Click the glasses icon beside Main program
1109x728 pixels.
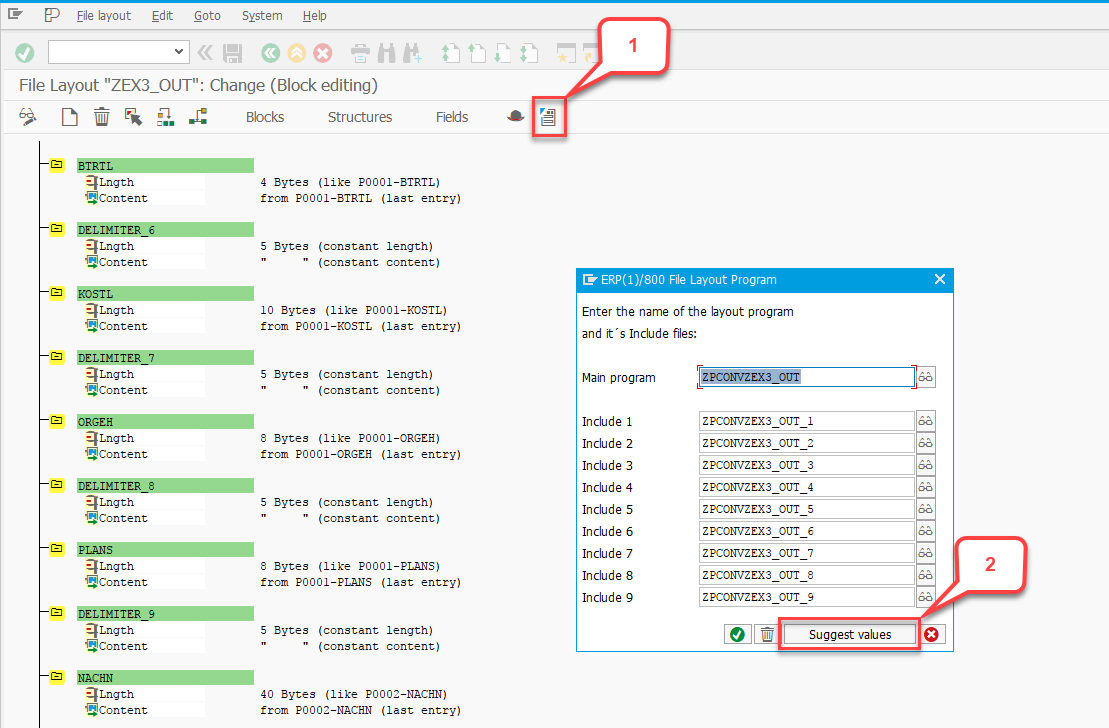(926, 377)
